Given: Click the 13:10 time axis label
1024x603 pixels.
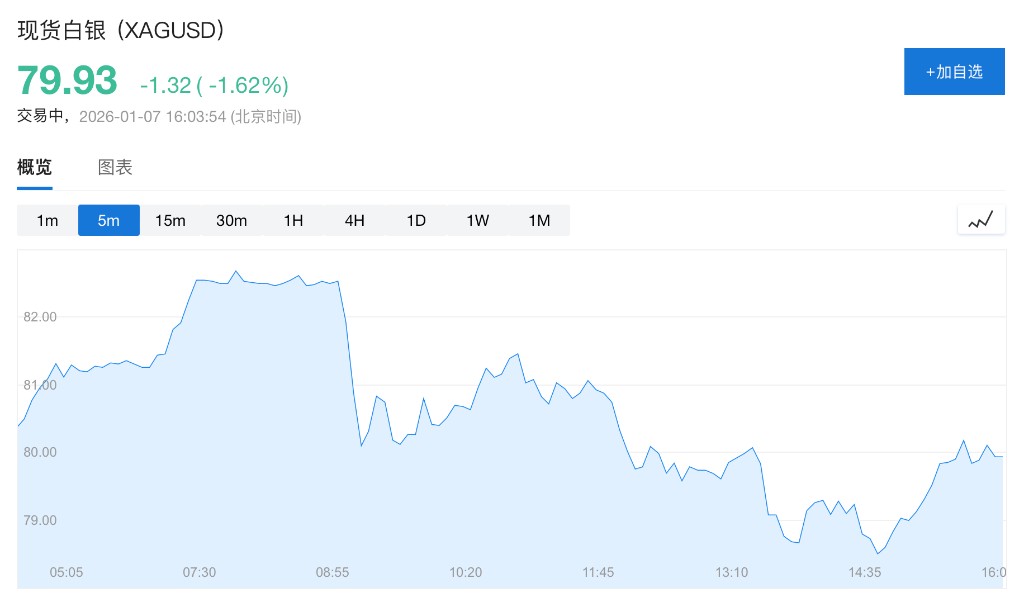Looking at the screenshot, I should [x=731, y=573].
